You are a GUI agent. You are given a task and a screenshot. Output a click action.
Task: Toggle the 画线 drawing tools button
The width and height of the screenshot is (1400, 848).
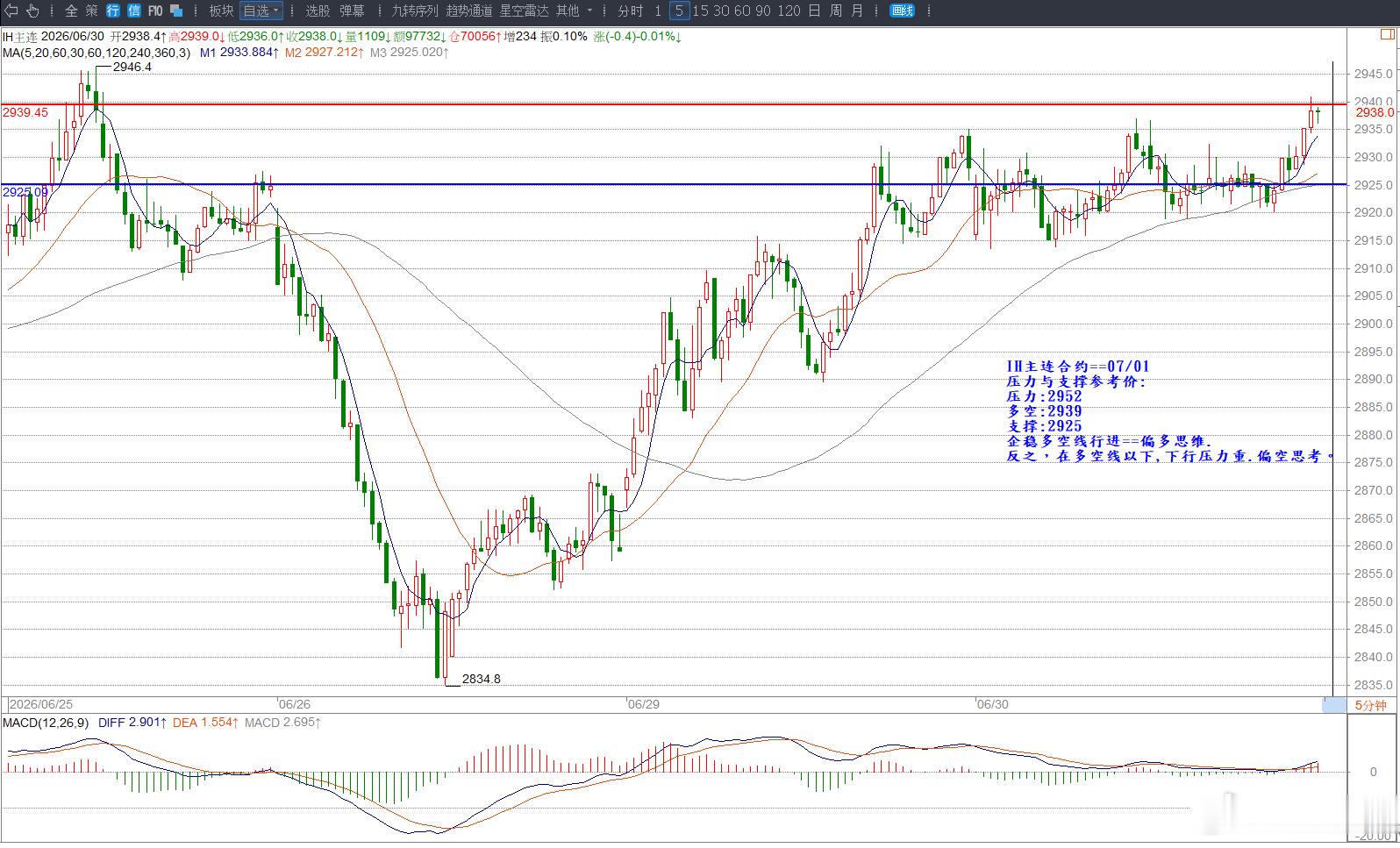coord(902,11)
